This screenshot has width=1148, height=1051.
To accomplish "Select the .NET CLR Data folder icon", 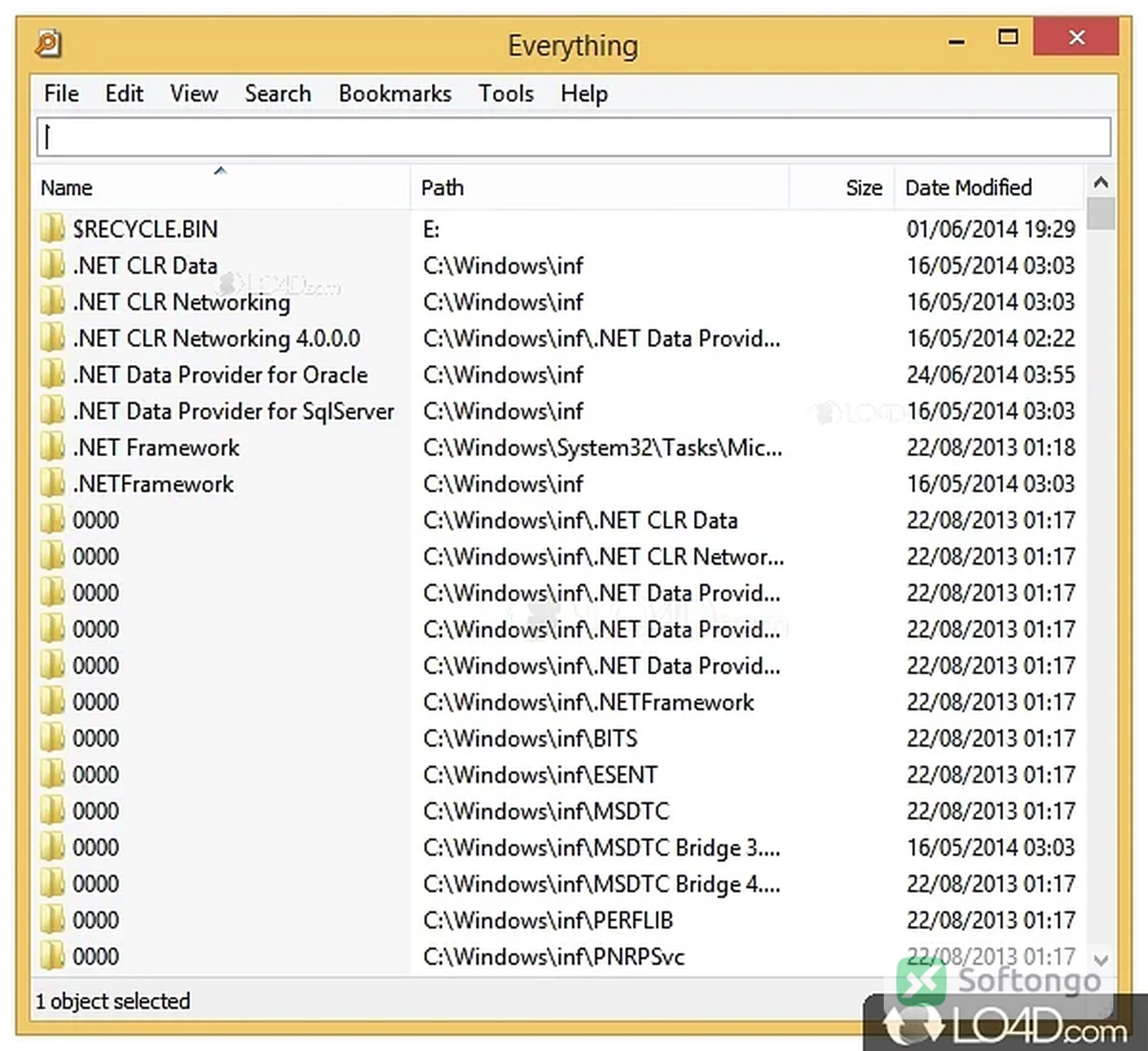I will click(x=53, y=265).
